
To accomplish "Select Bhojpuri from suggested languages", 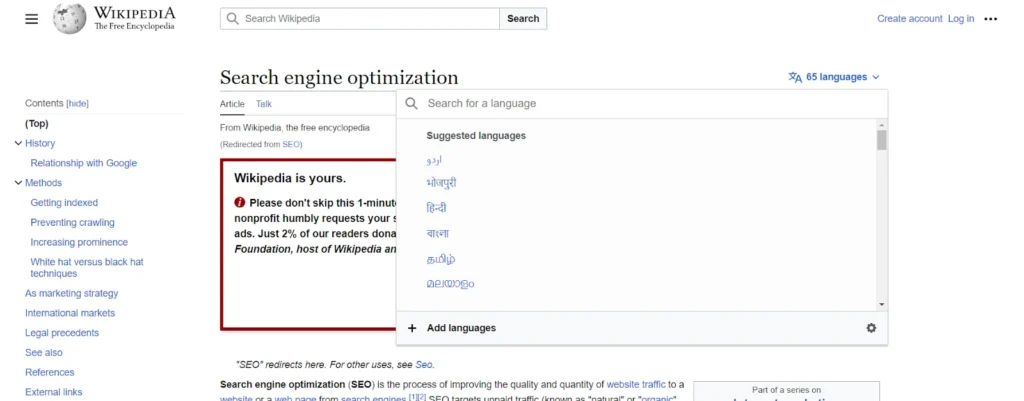I will coord(441,183).
